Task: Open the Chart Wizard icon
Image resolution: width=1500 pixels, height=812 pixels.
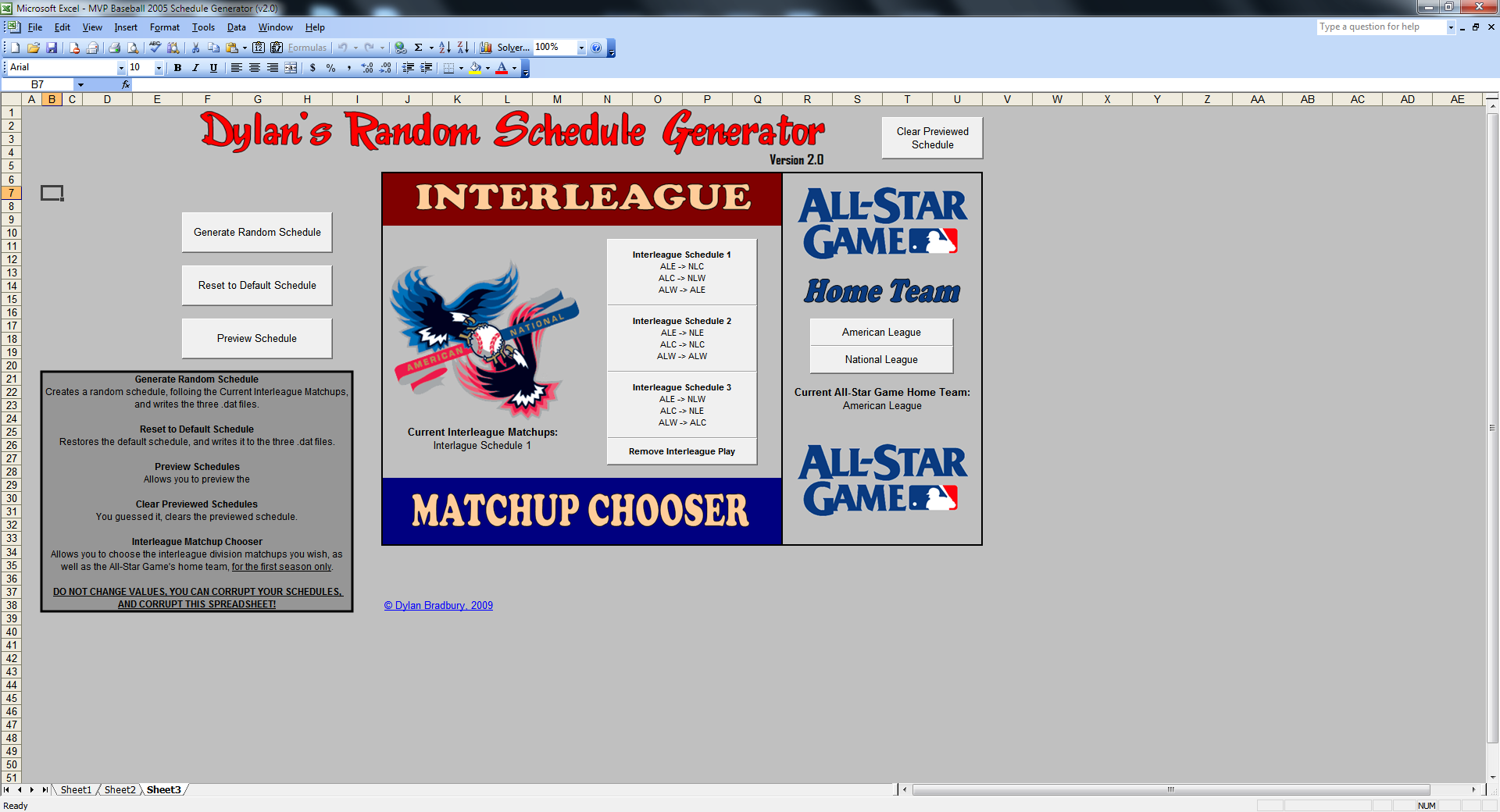Action: point(486,48)
